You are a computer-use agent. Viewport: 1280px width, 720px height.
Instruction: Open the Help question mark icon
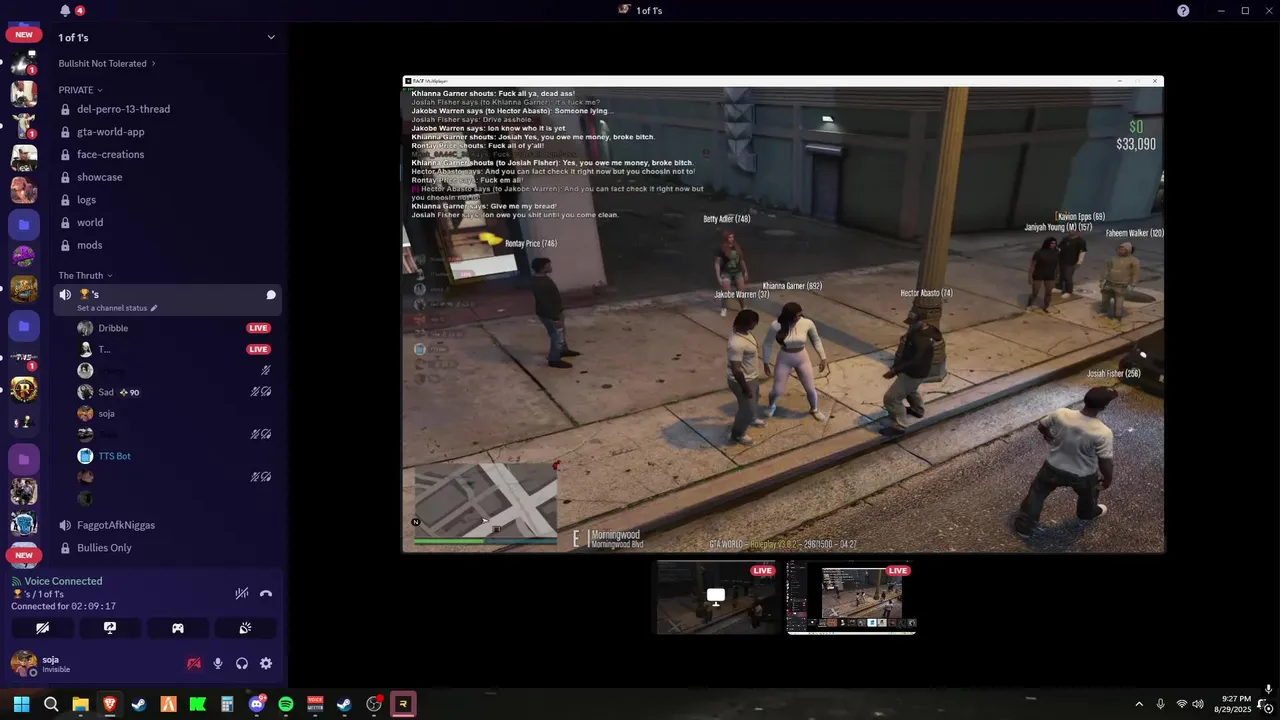1183,10
